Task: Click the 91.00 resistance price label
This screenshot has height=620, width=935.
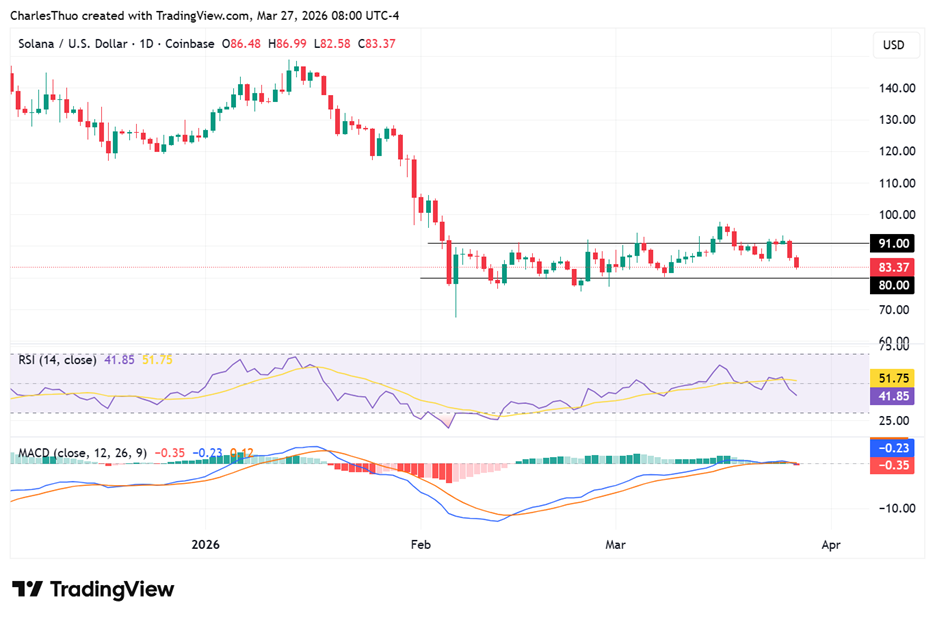Action: click(x=893, y=244)
